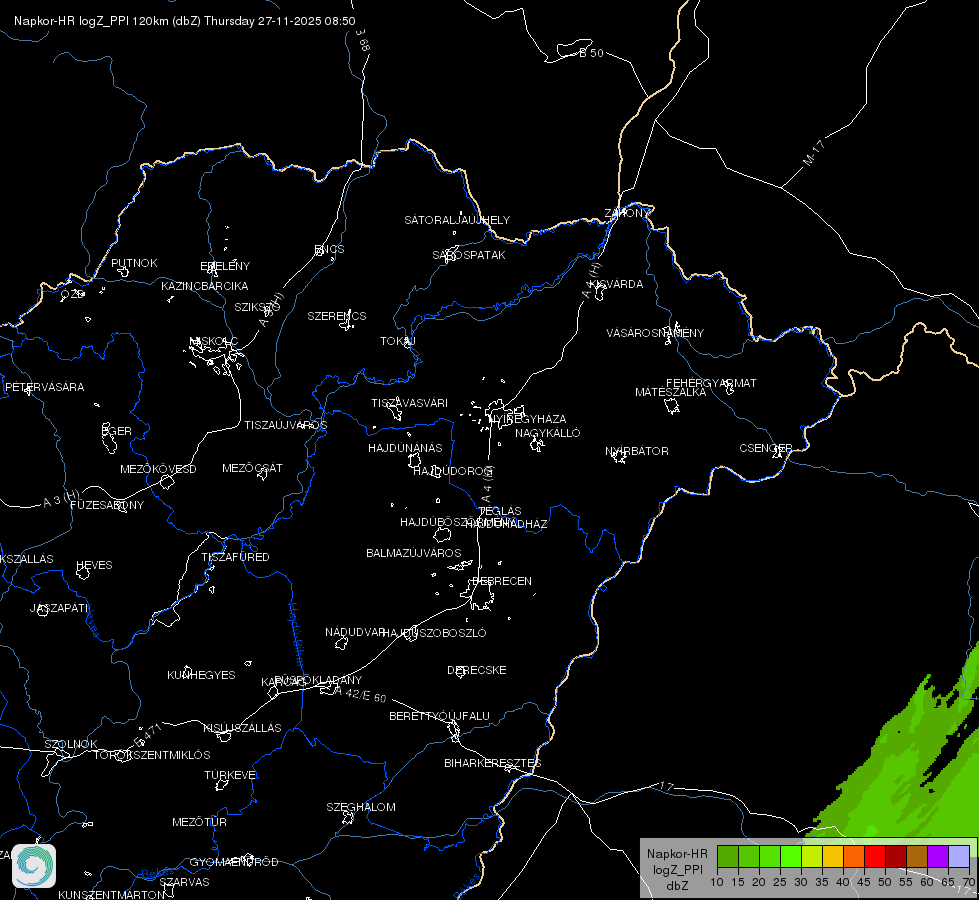Click the VASAROSNAMENY label
The height and width of the screenshot is (900, 979).
(655, 333)
